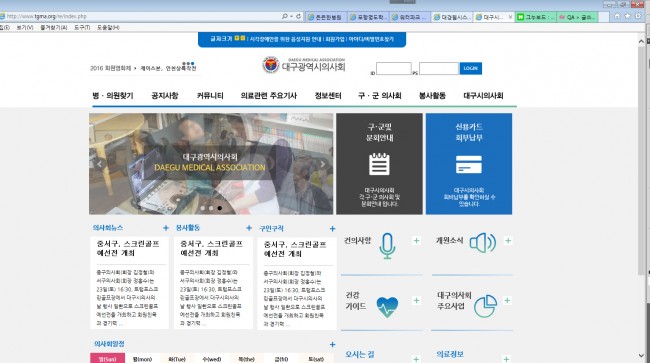Screen dimensions: 650x363
Task: Click the page vertical scrollbar thumb
Action: tap(641, 160)
